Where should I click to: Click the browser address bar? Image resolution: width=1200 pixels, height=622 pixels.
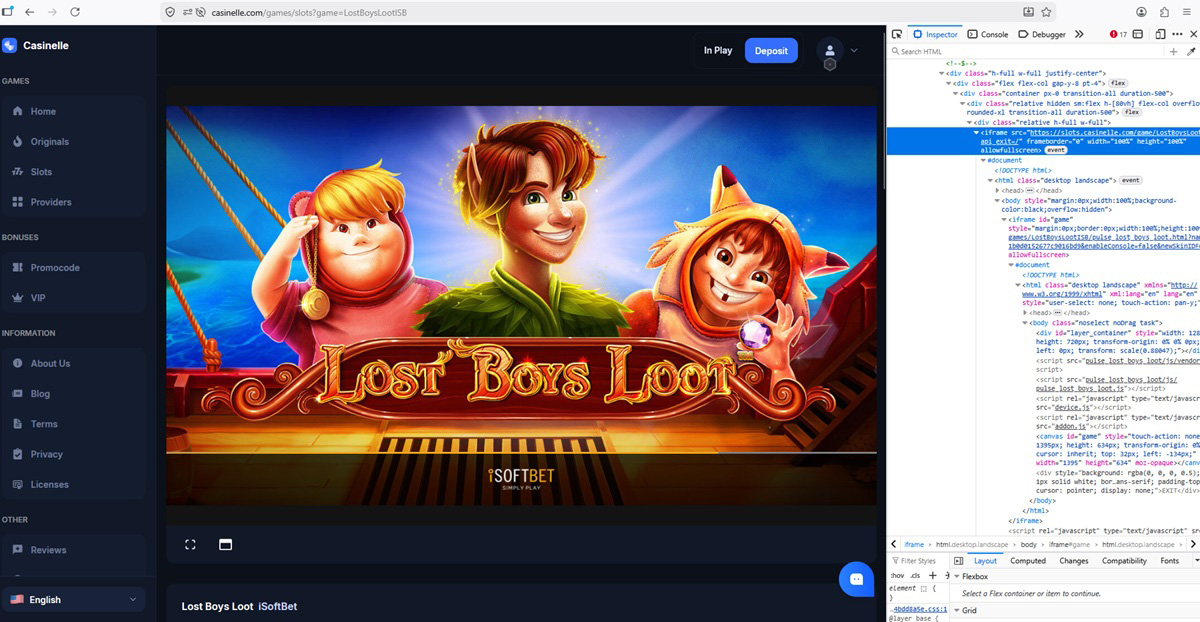coord(590,12)
